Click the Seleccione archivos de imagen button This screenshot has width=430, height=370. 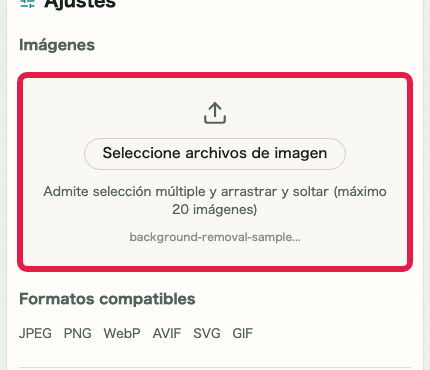click(x=215, y=154)
